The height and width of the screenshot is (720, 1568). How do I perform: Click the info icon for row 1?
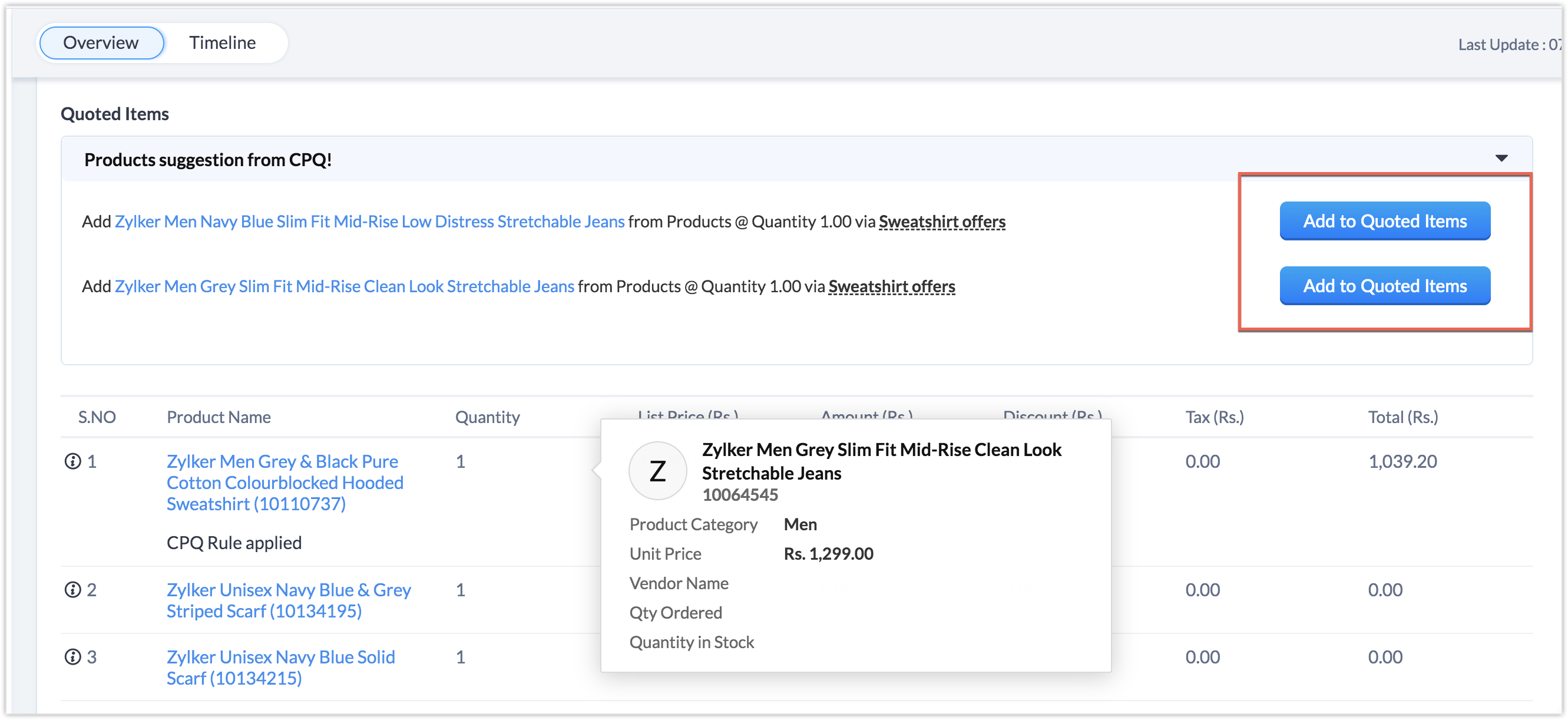pos(72,461)
